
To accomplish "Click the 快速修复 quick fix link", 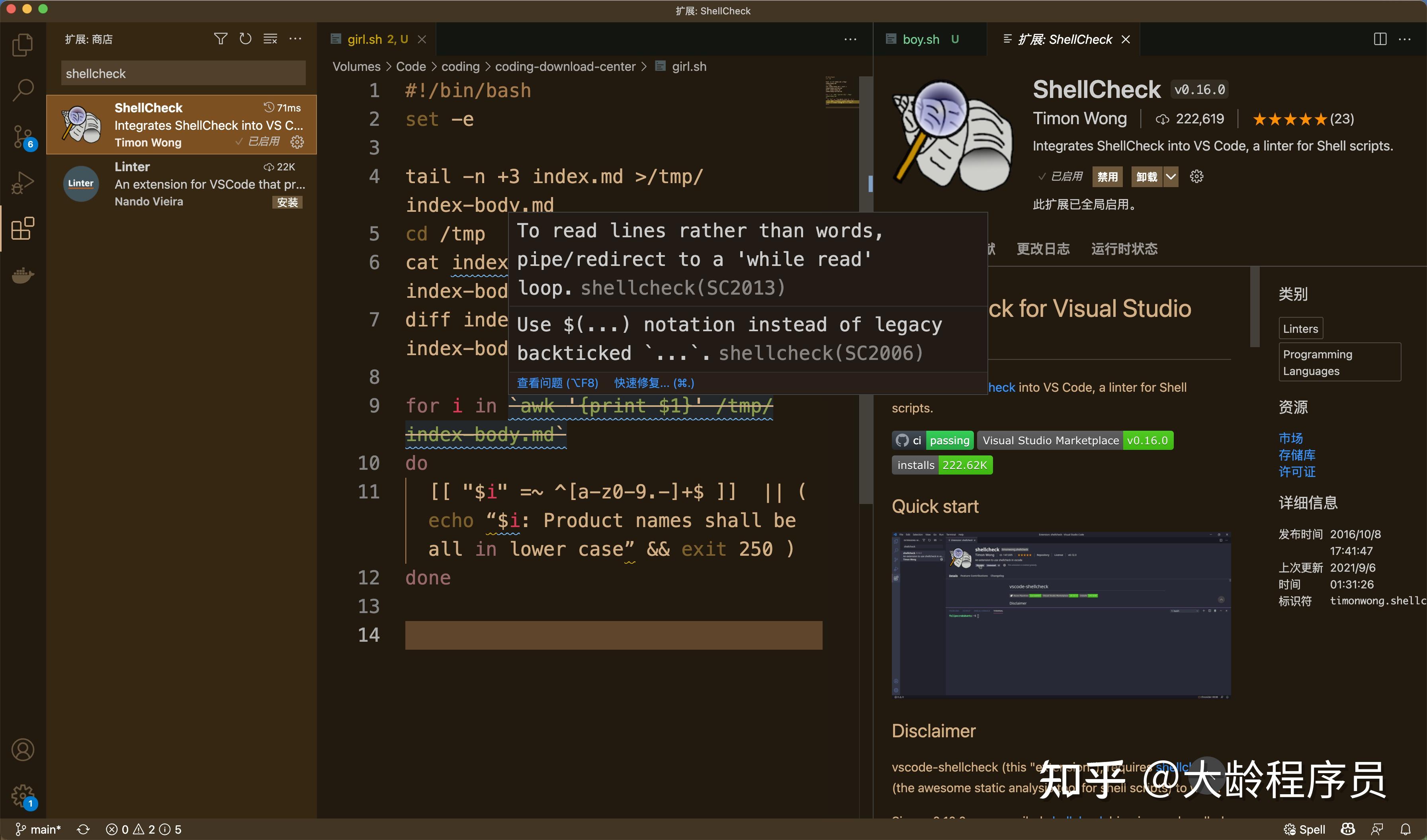I will 653,383.
